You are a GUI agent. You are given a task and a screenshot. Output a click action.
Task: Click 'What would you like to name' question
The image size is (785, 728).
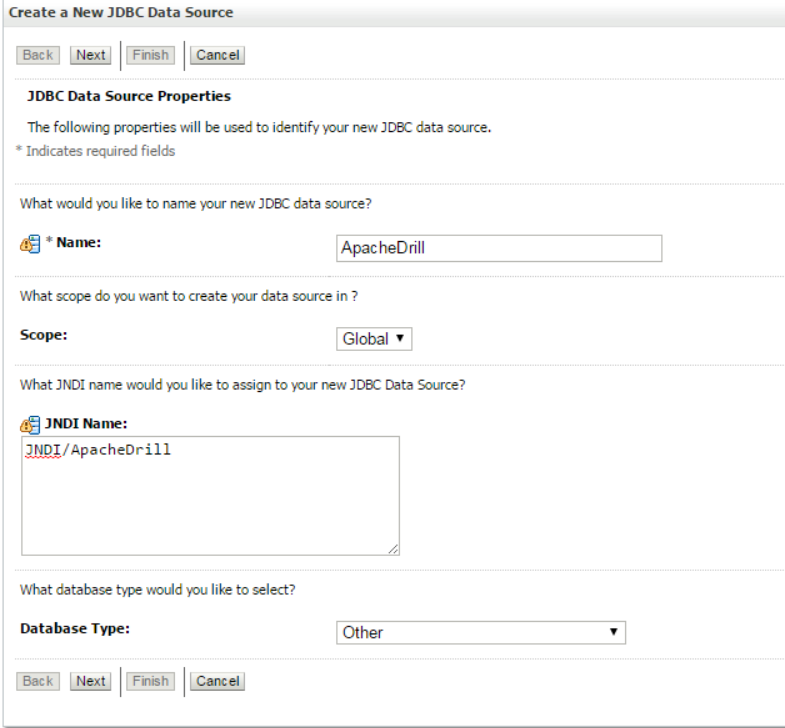click(196, 204)
